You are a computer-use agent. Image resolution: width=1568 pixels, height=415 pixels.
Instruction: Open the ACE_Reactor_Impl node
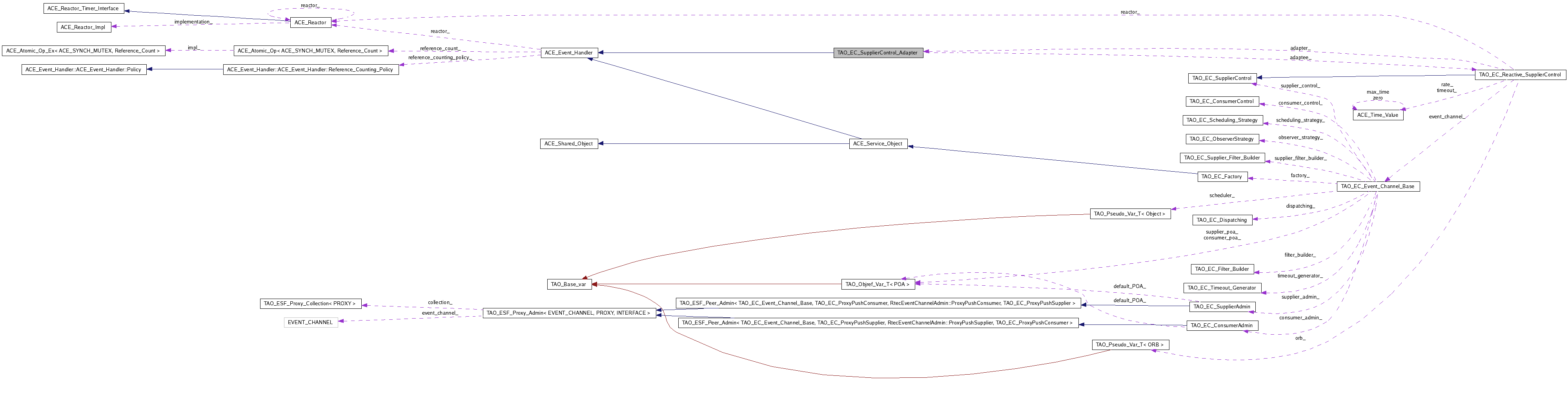[x=84, y=27]
